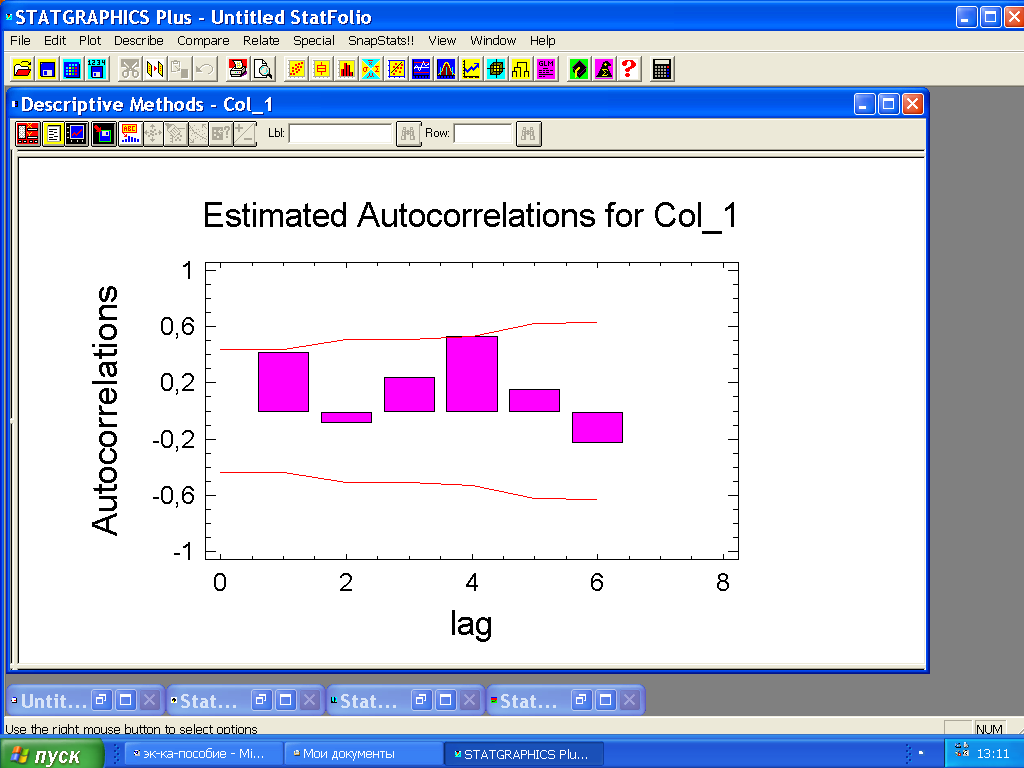Open the histogram bar chart icon
The width and height of the screenshot is (1024, 768).
pyautogui.click(x=346, y=69)
